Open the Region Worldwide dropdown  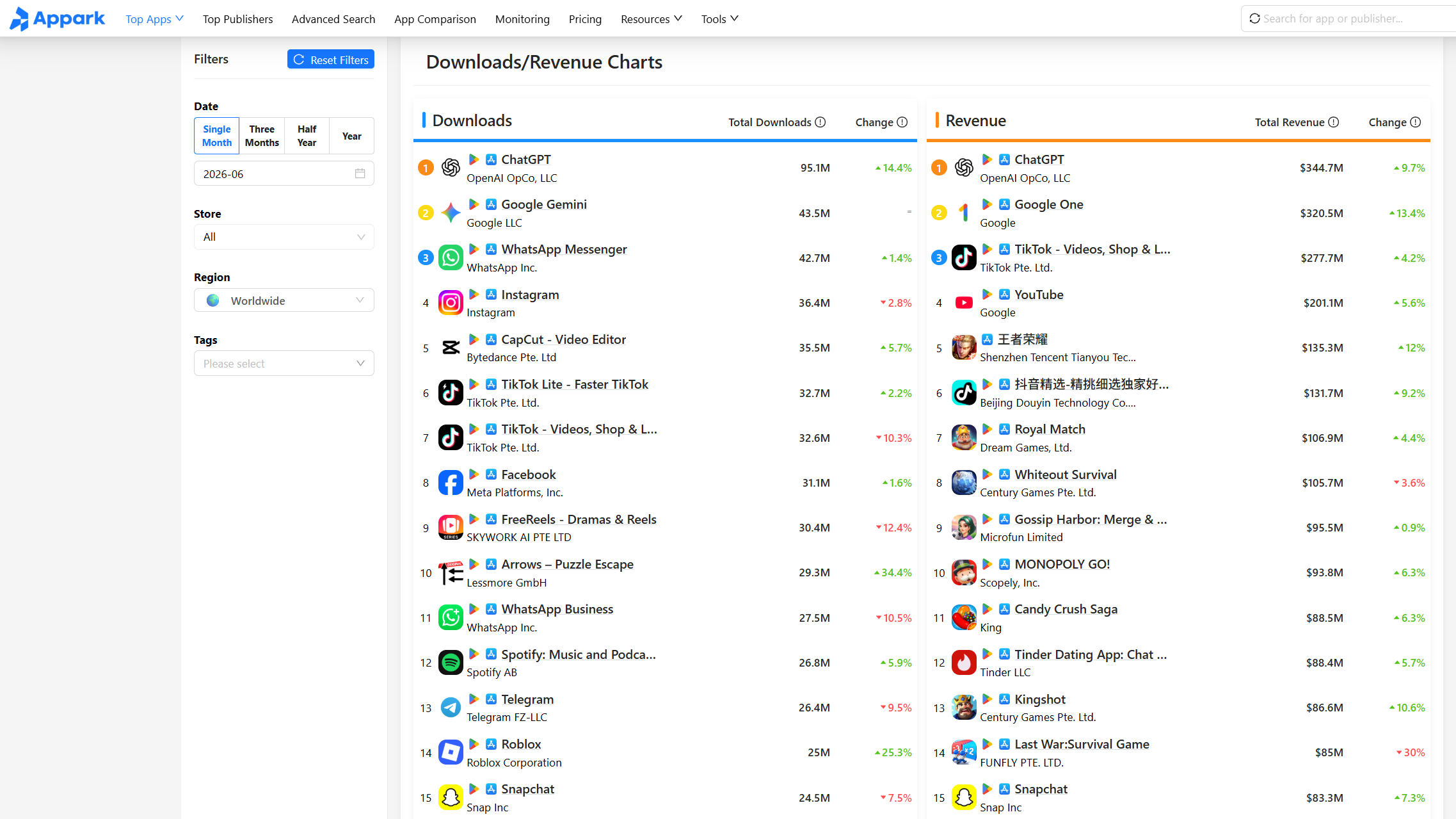[x=284, y=300]
